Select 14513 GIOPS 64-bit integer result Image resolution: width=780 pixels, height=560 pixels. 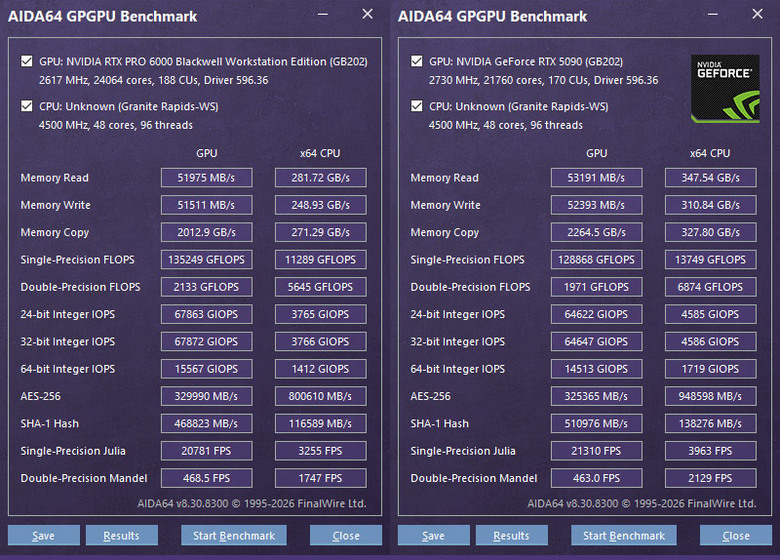pyautogui.click(x=596, y=369)
